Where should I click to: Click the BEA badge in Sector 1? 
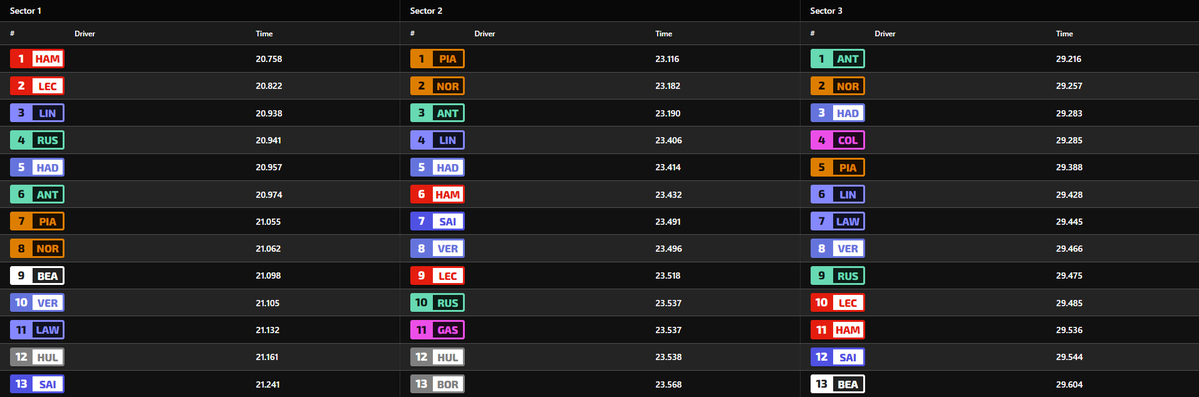(37, 275)
